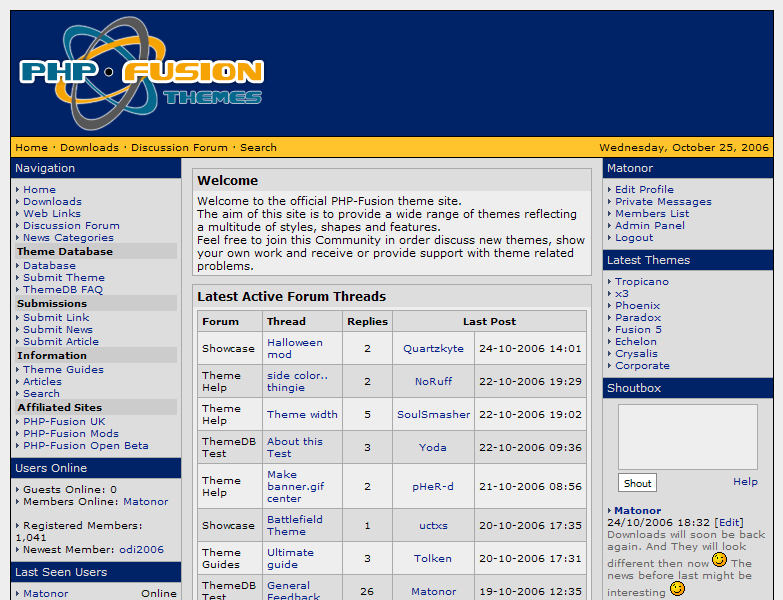The image size is (783, 600).
Task: Go to Home in the Navigation panel
Action: [x=39, y=190]
